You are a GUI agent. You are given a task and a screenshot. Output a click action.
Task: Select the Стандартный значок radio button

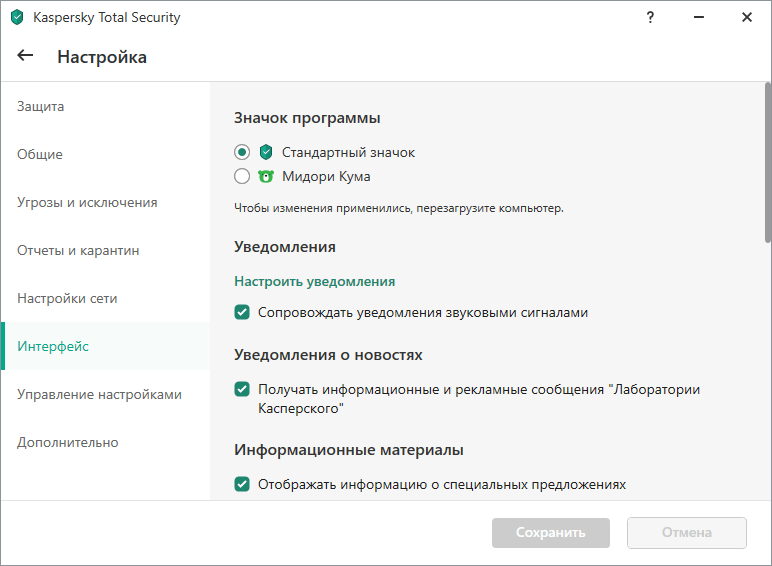(242, 153)
